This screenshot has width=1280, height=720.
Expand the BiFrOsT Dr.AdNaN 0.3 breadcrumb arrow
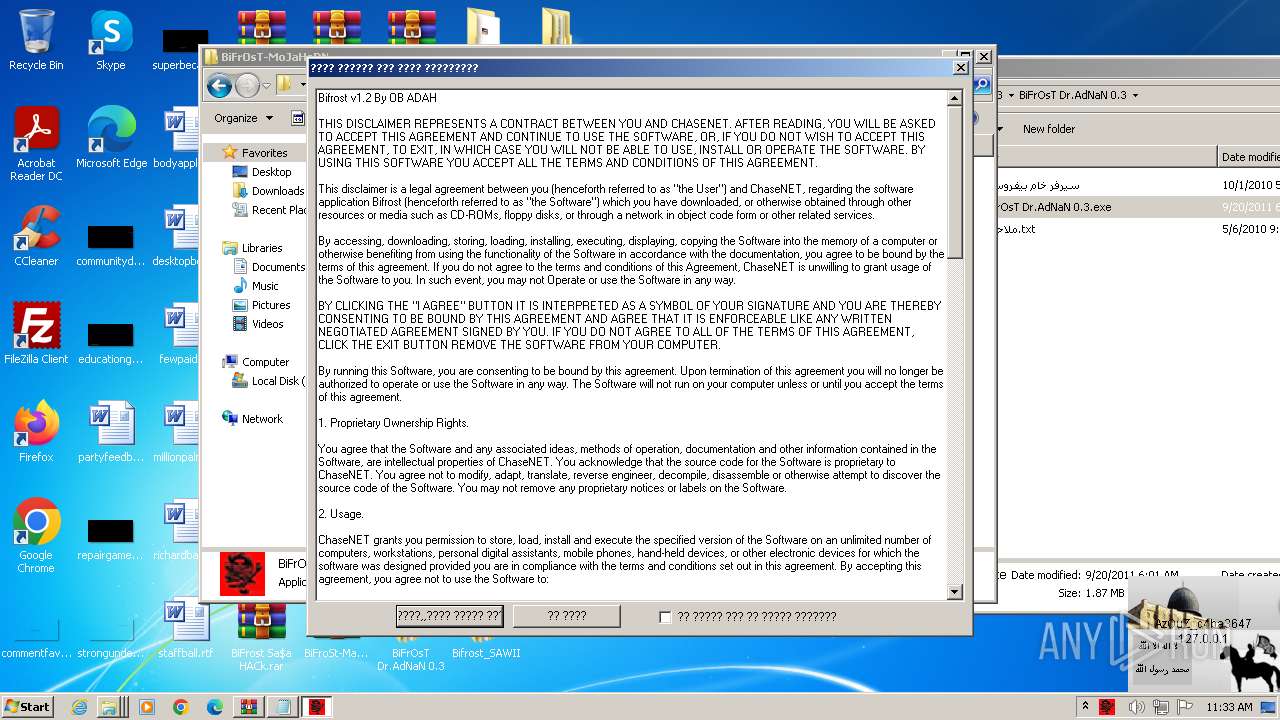1135,95
